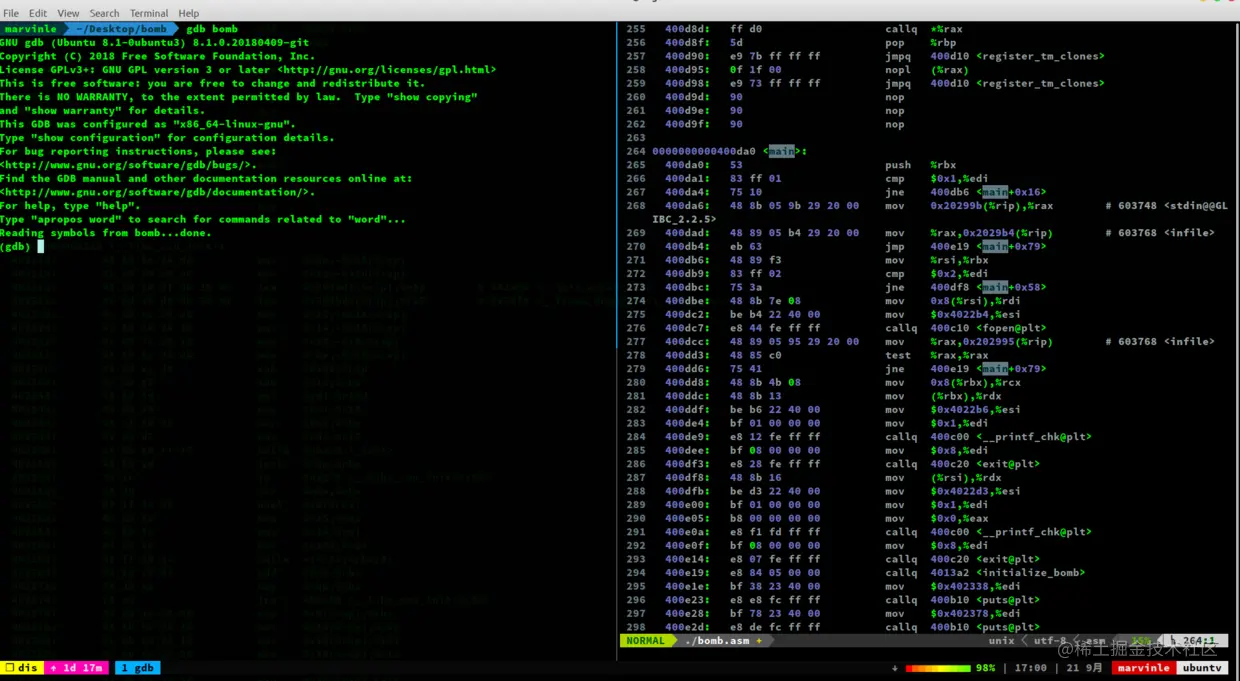The width and height of the screenshot is (1240, 681).
Task: Open the Help menu
Action: pyautogui.click(x=188, y=13)
